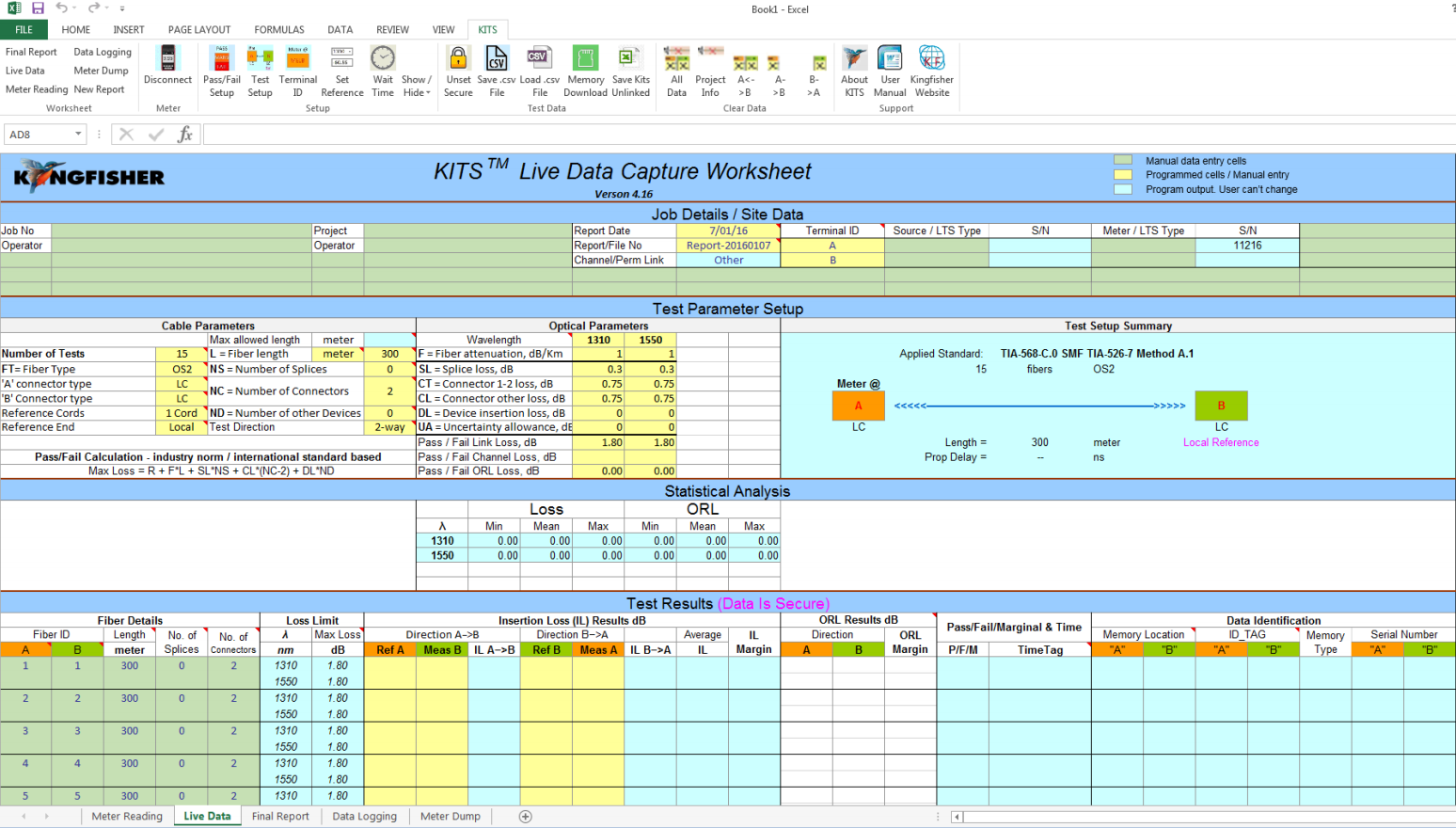Open the Name Box dropdown arrow
Image resolution: width=1456 pixels, height=828 pixels.
coord(78,135)
